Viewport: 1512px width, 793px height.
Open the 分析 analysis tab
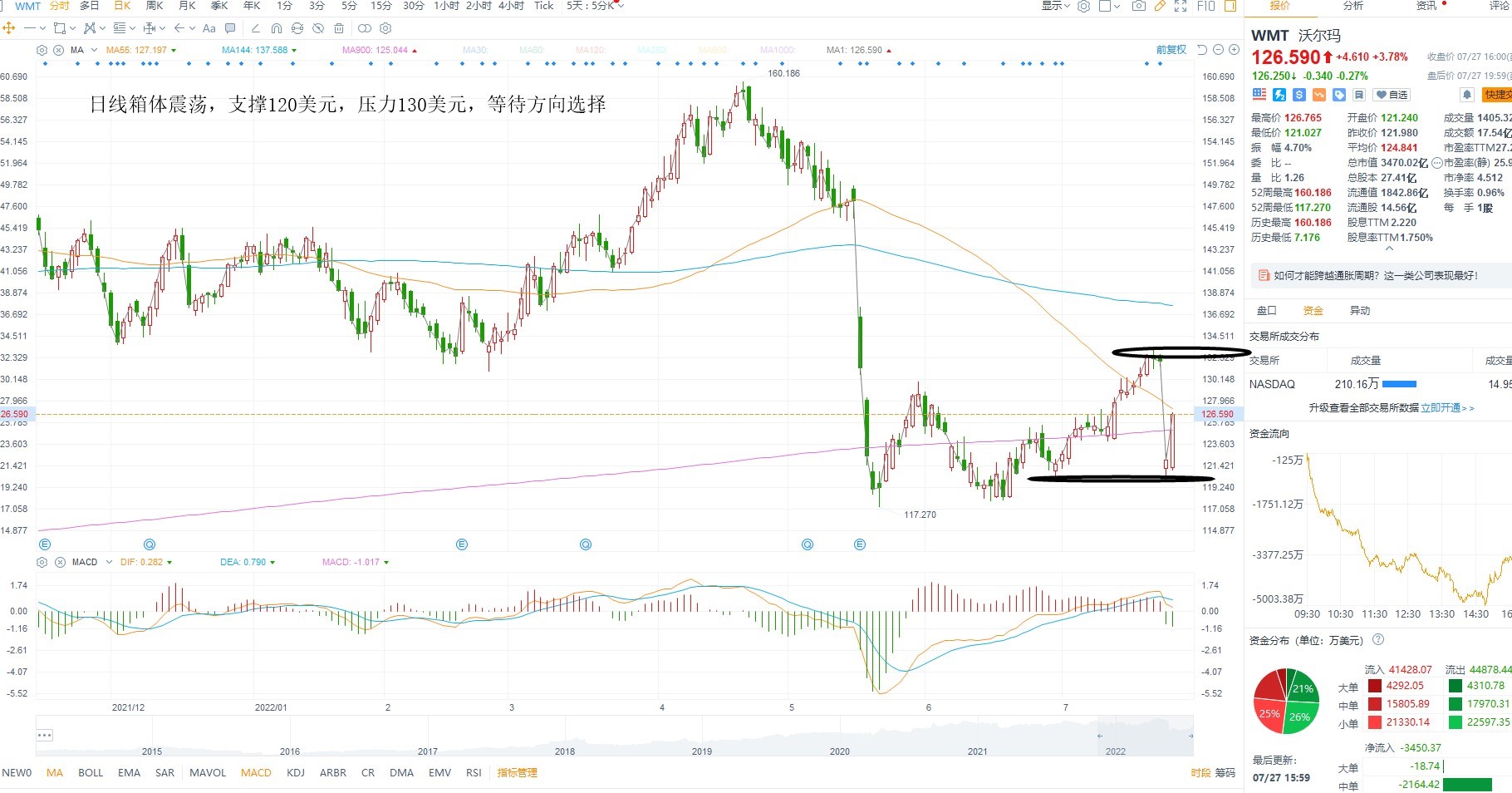pyautogui.click(x=1352, y=6)
